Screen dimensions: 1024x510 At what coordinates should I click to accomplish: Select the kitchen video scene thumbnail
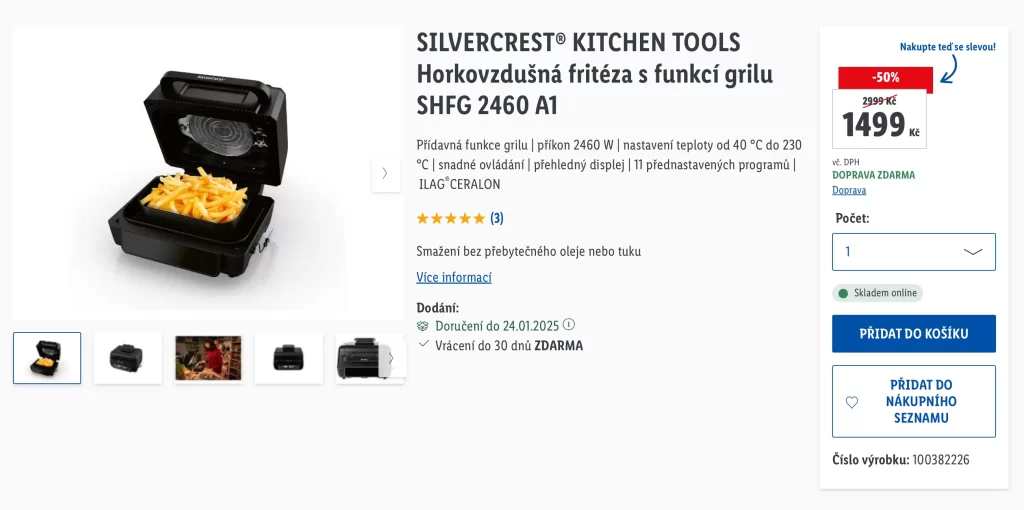coord(208,358)
